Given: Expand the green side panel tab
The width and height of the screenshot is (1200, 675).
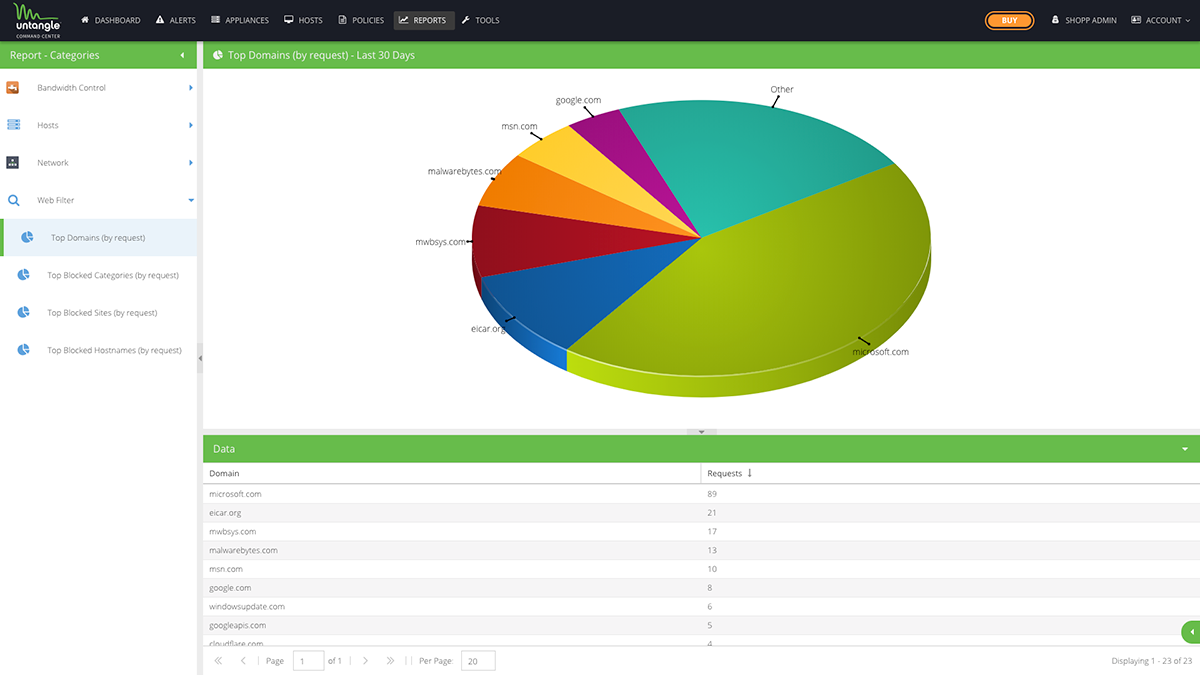Looking at the screenshot, I should pyautogui.click(x=1191, y=632).
